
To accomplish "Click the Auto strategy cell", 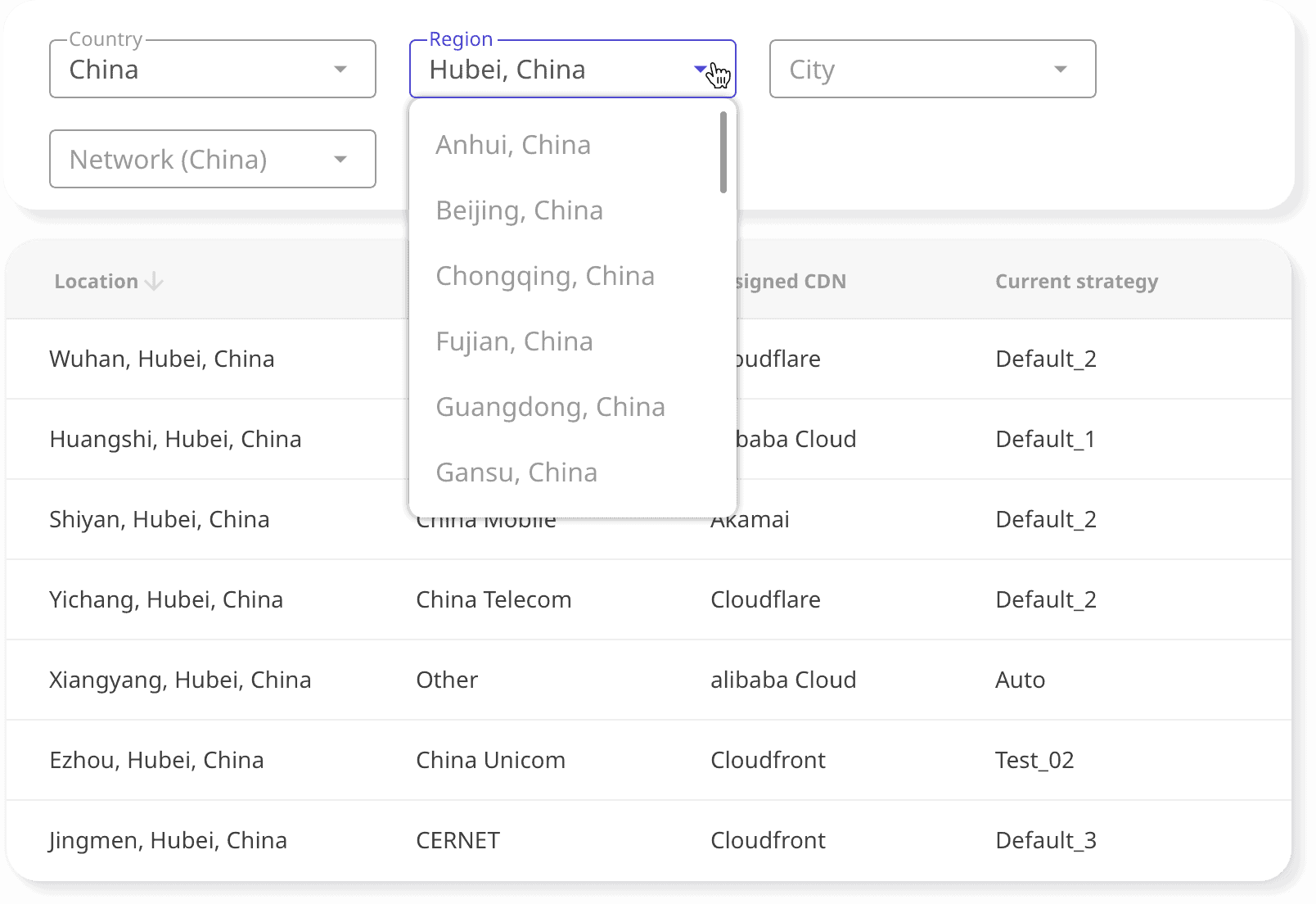I will click(1020, 680).
